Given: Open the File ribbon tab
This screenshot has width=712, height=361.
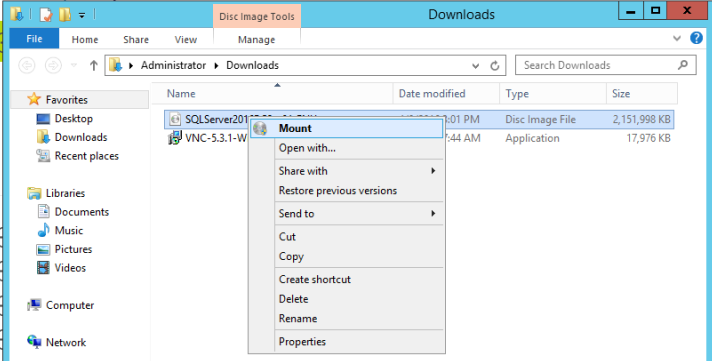Looking at the screenshot, I should point(34,39).
